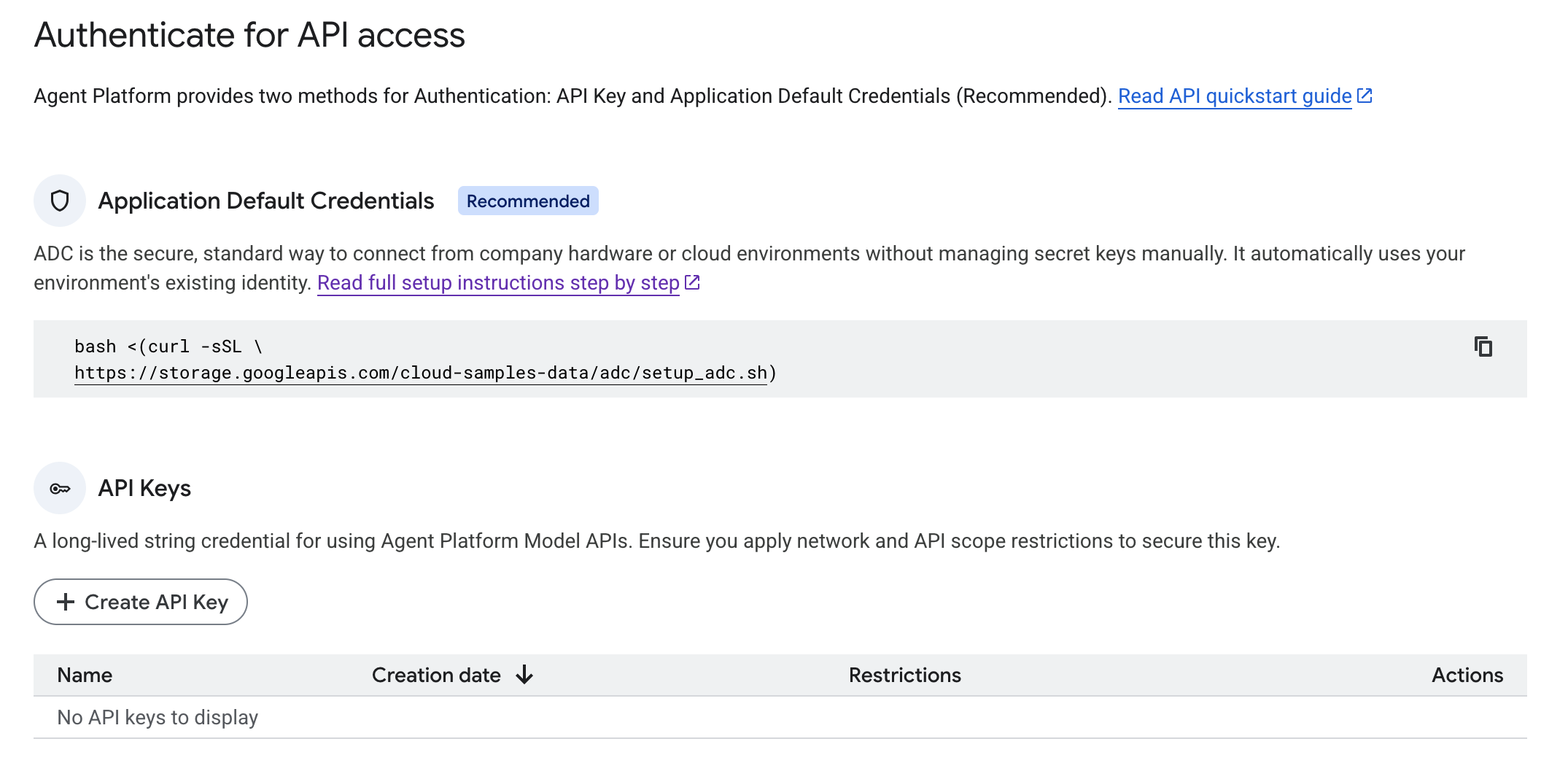Click the 'Agent Platform provides two methods' sentence
1568x763 pixels.
pos(573,96)
